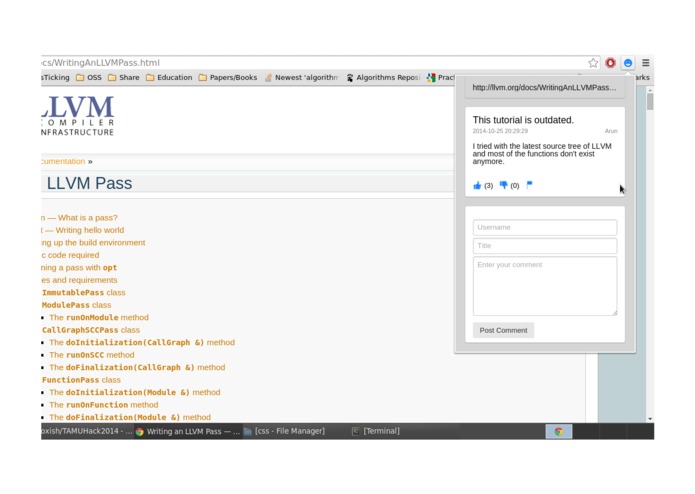Click the Chrome icon in the taskbar tray
This screenshot has width=695, height=494.
tap(558, 431)
